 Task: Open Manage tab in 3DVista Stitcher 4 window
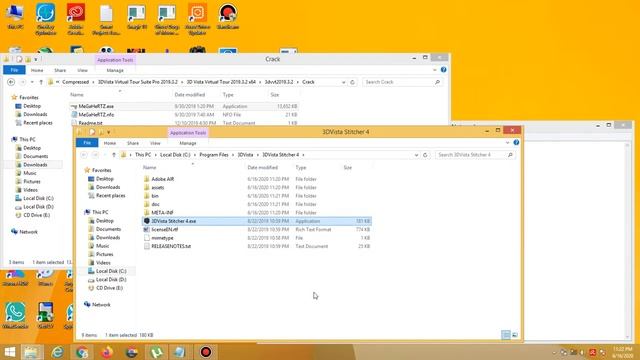(x=188, y=143)
